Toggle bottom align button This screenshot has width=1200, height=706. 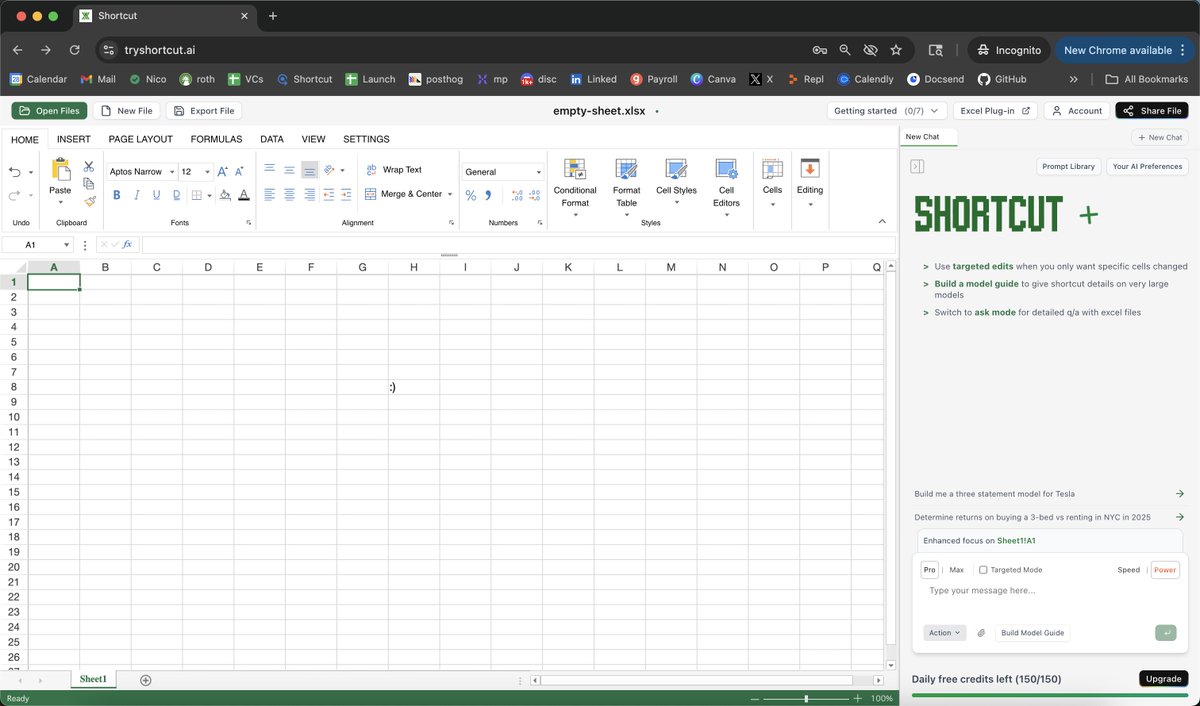[309, 170]
